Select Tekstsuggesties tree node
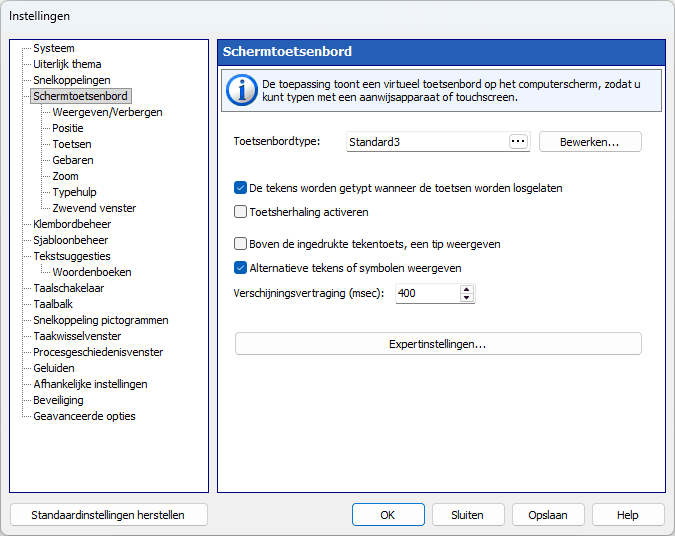The image size is (675, 536). tap(72, 256)
